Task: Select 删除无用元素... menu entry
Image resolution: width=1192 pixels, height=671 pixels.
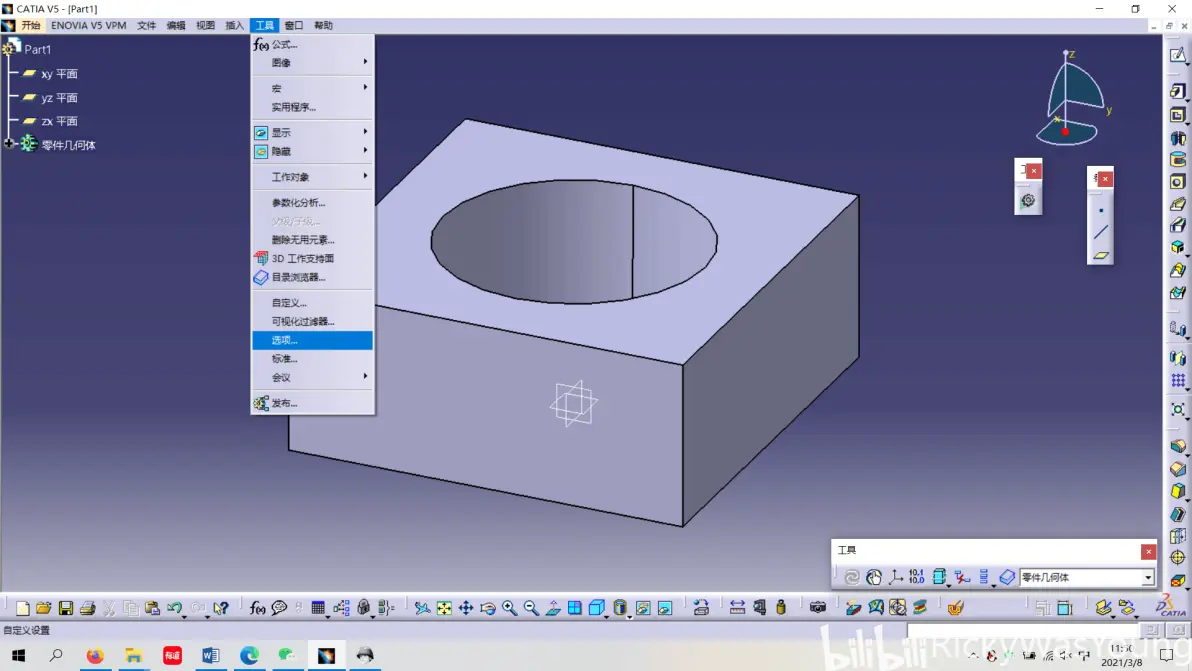Action: tap(312, 239)
